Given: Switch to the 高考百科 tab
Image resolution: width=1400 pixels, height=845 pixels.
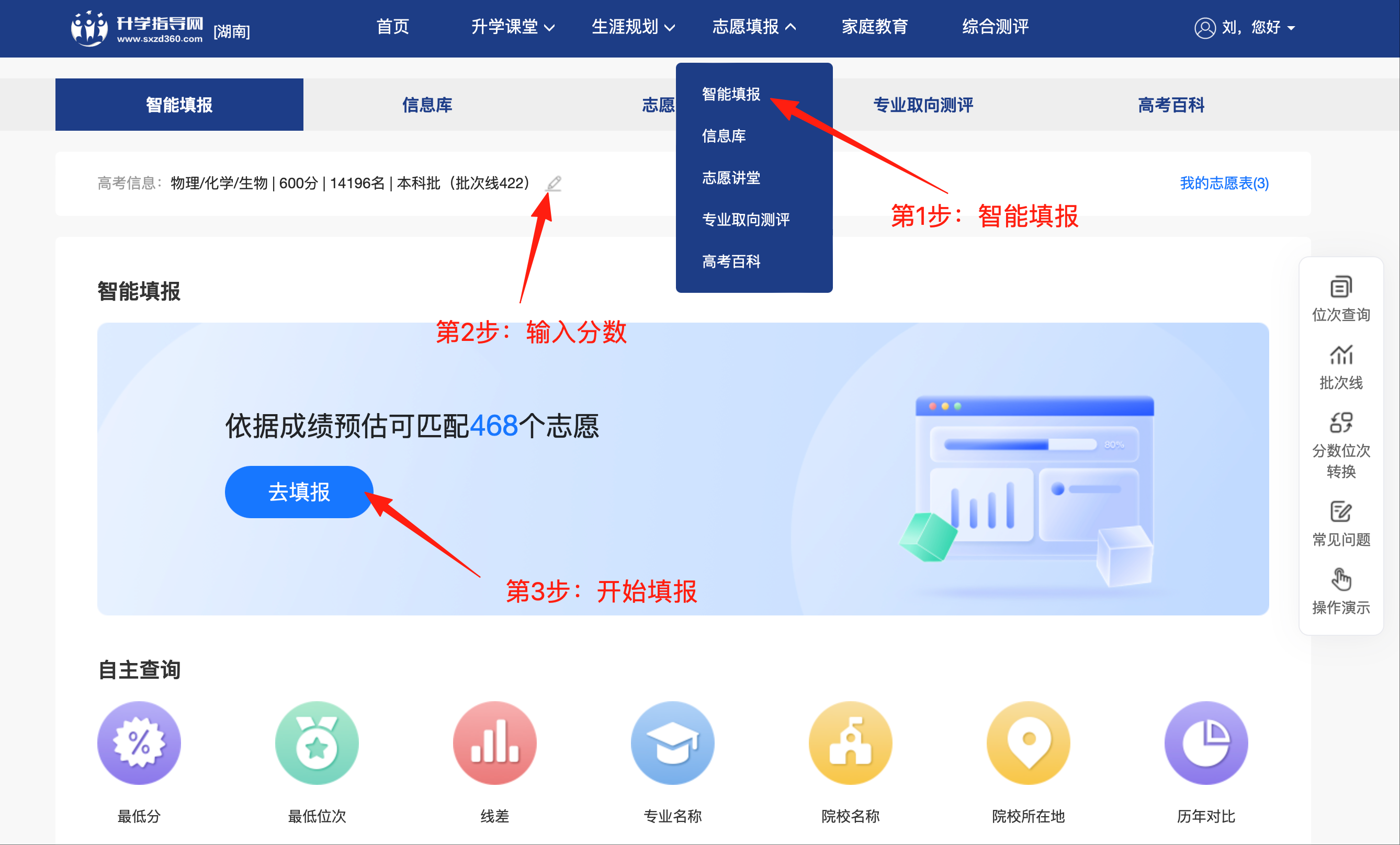Looking at the screenshot, I should tap(1171, 105).
